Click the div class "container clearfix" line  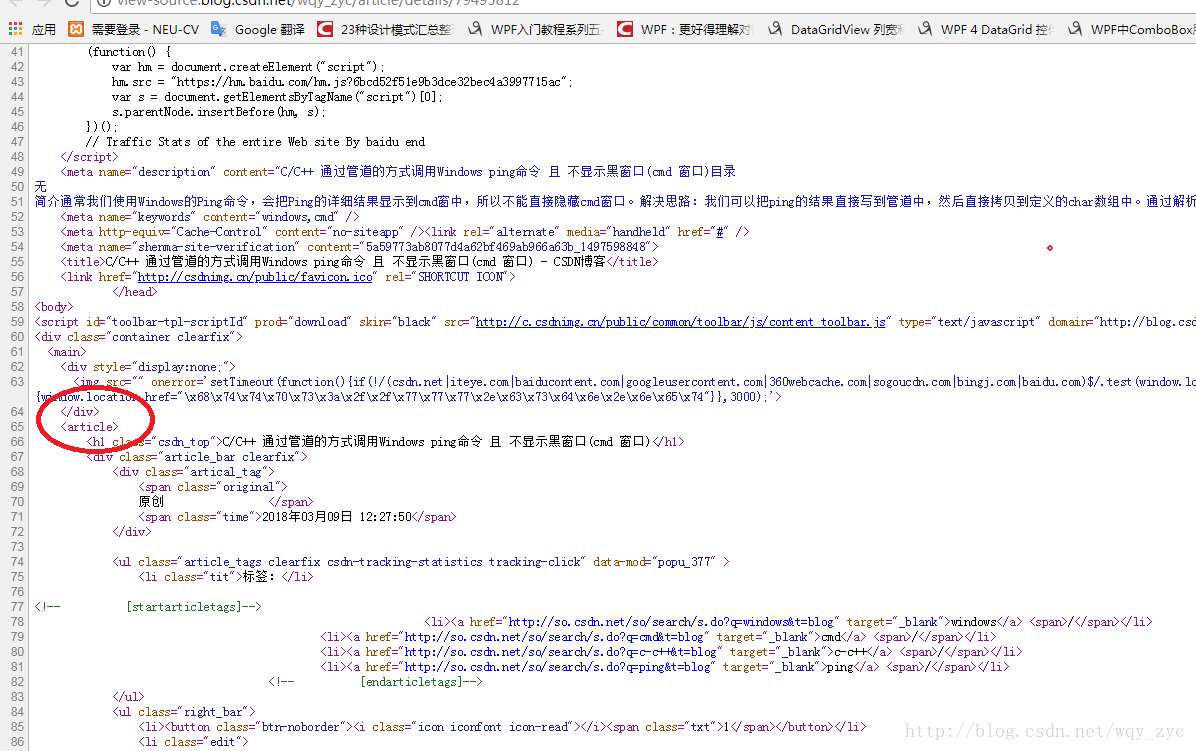(138, 337)
